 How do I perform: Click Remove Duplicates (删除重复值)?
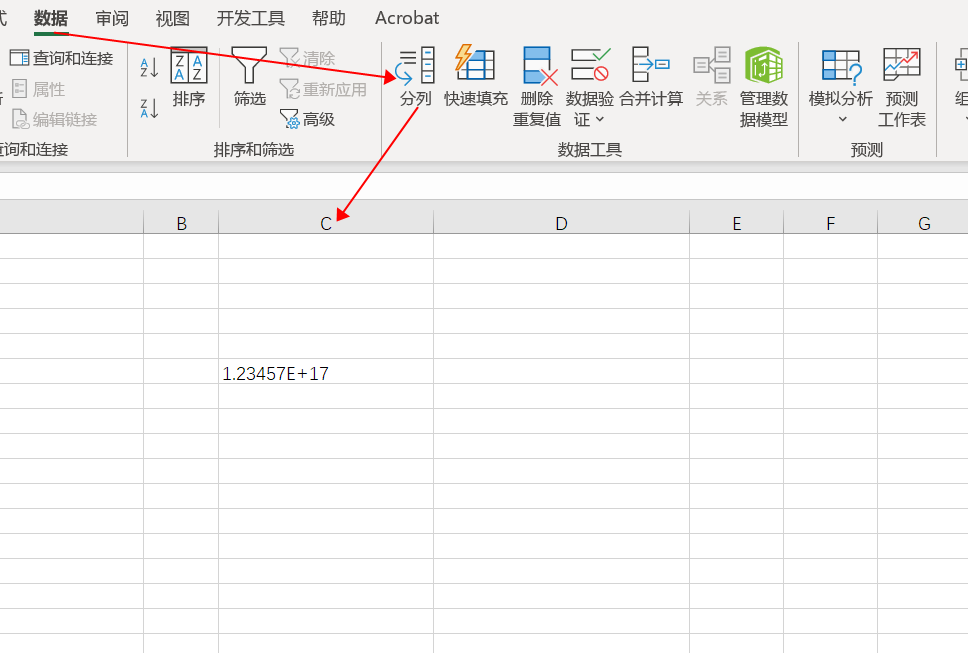point(536,86)
